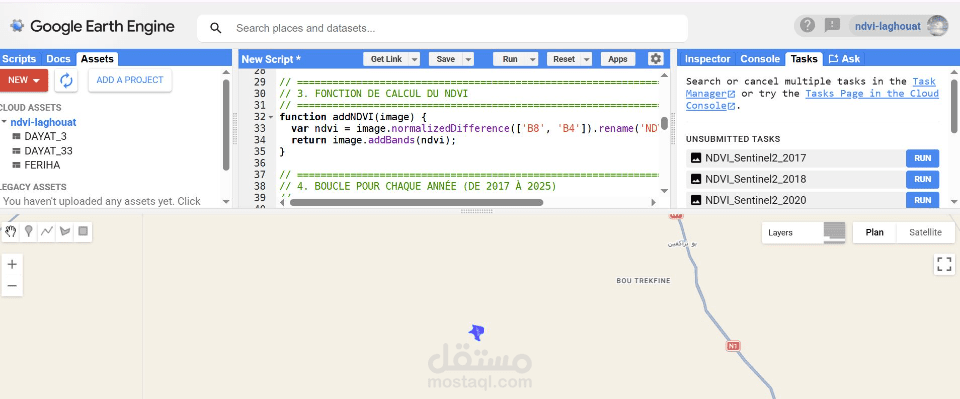Click the code editor vertical scrollbar
The width and height of the screenshot is (960, 399).
[x=664, y=123]
